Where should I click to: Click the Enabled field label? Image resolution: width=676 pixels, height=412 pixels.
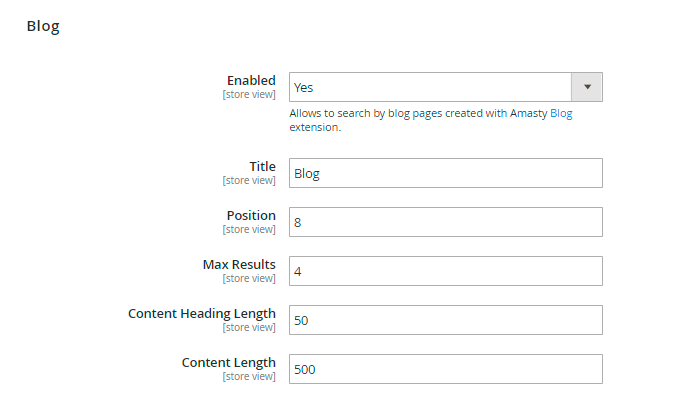[x=251, y=81]
